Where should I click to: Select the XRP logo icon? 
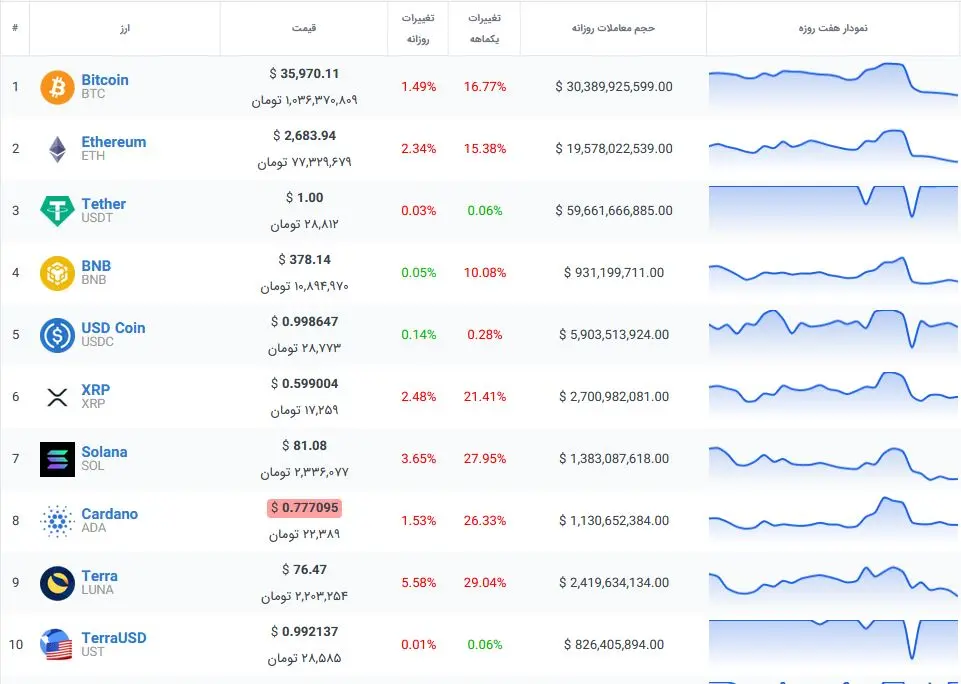click(57, 397)
